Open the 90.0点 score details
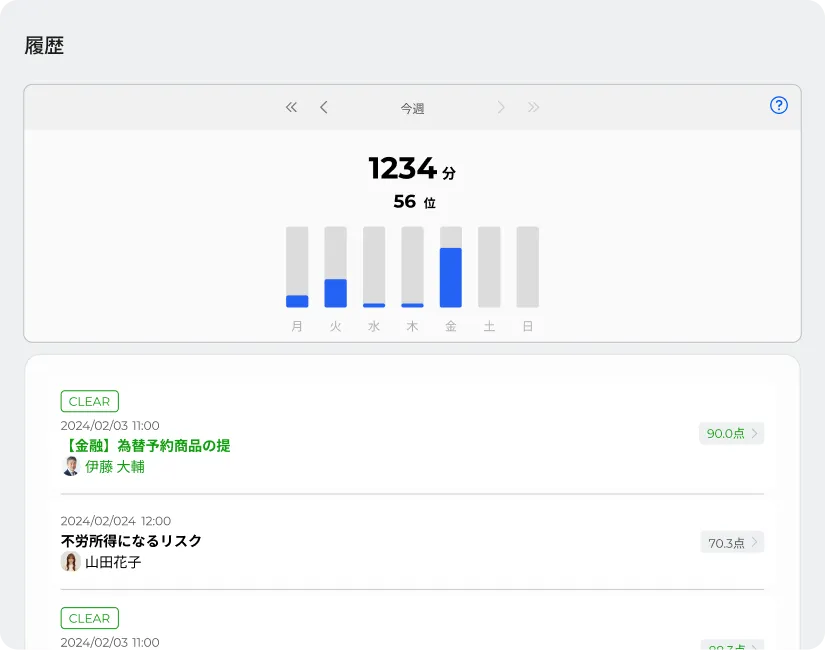Viewport: 825px width, 650px height. [x=731, y=433]
